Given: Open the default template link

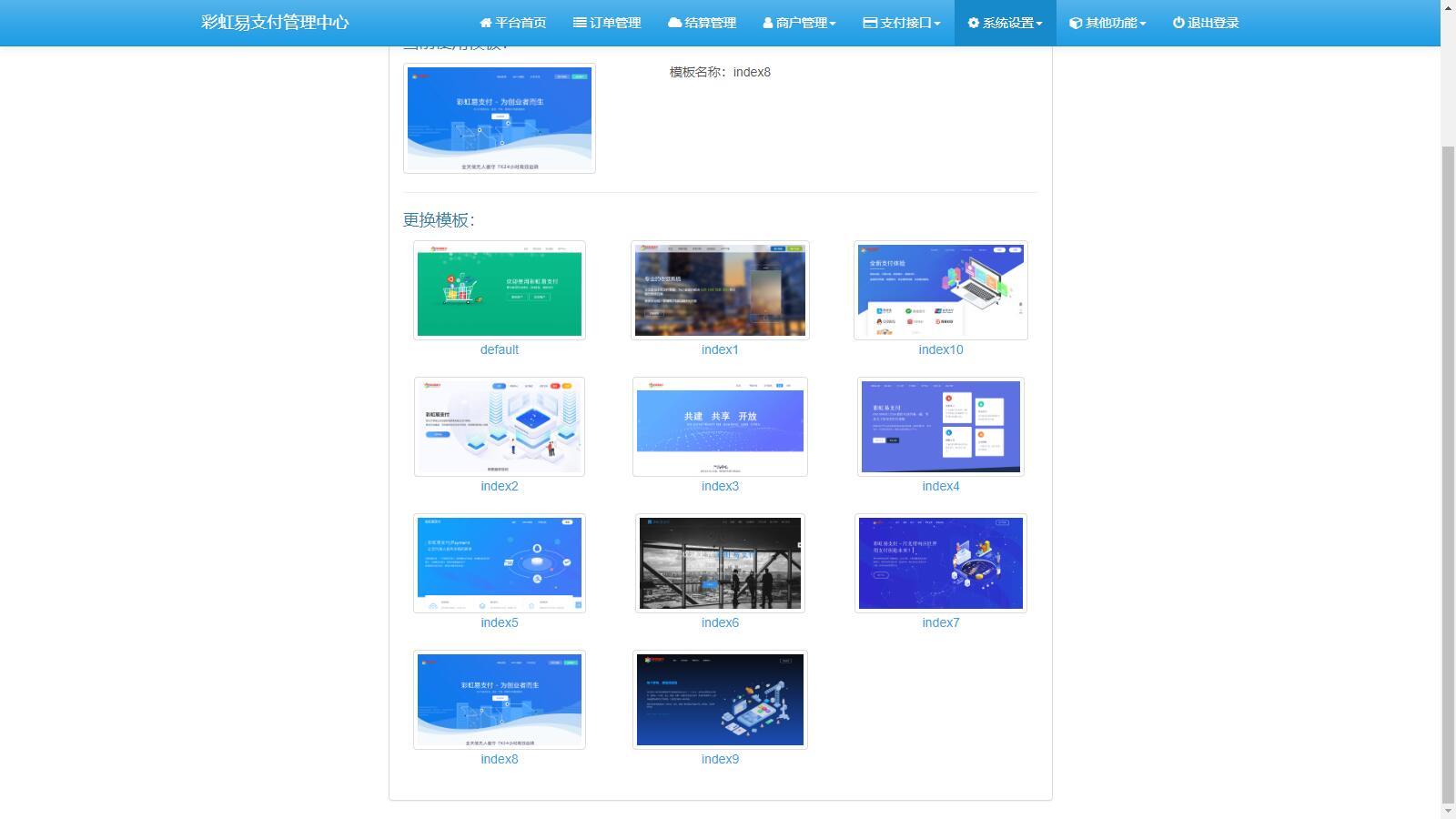Looking at the screenshot, I should [x=499, y=349].
